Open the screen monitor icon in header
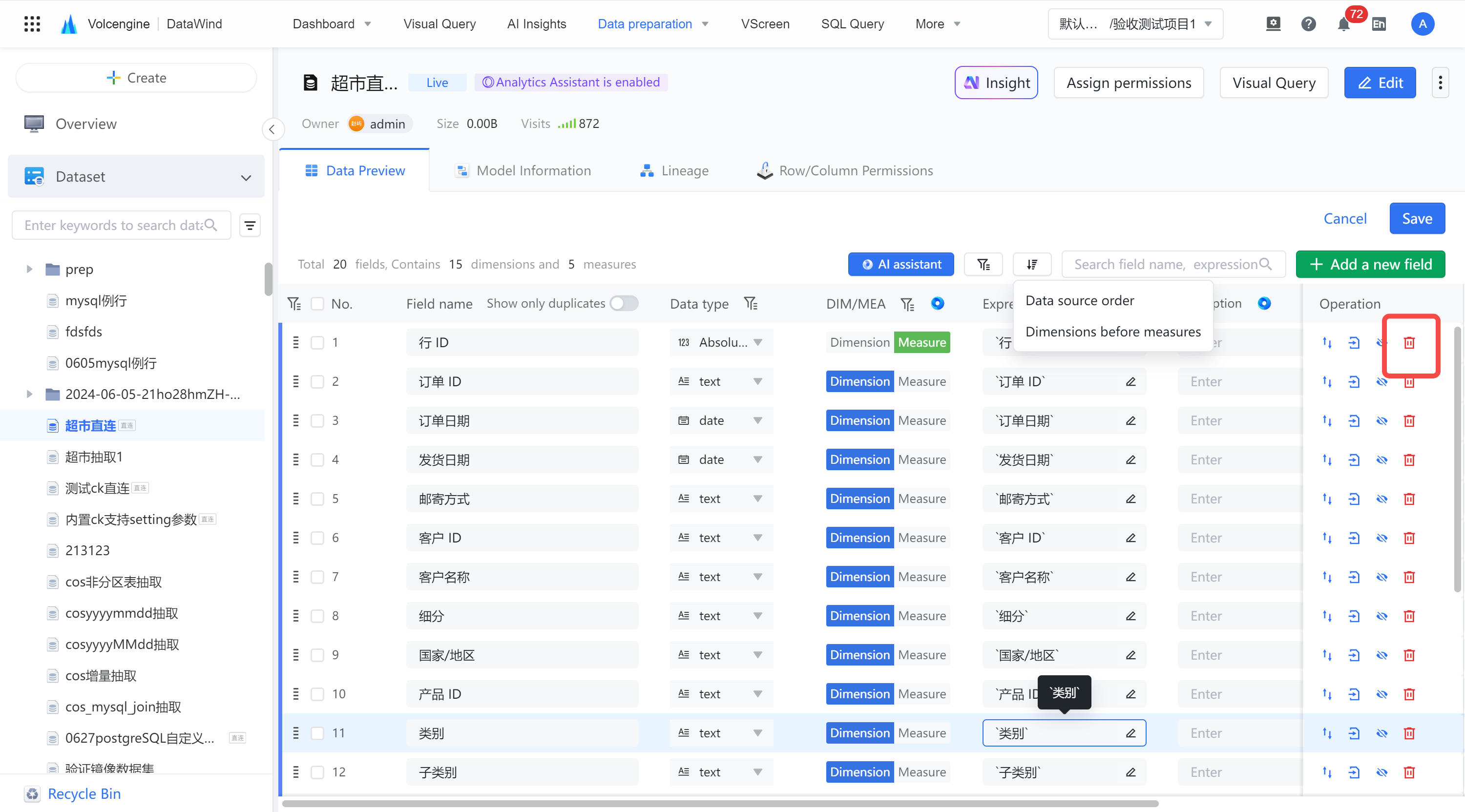Screen dimensions: 1465x812 (1274, 24)
